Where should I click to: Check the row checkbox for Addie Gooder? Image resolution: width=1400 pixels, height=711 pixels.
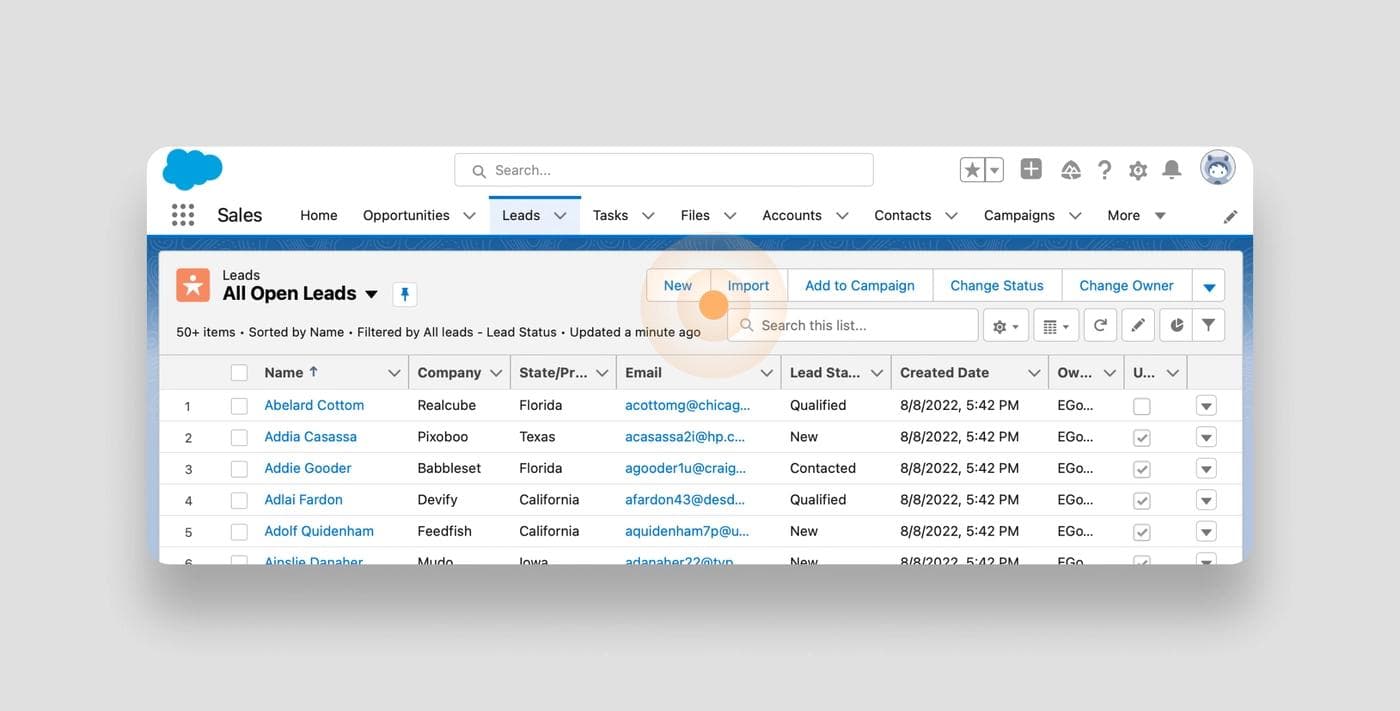coord(239,469)
